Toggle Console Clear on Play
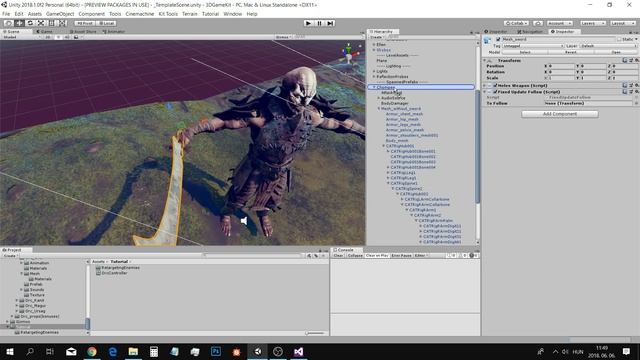Image resolution: width=640 pixels, height=360 pixels. coord(377,256)
